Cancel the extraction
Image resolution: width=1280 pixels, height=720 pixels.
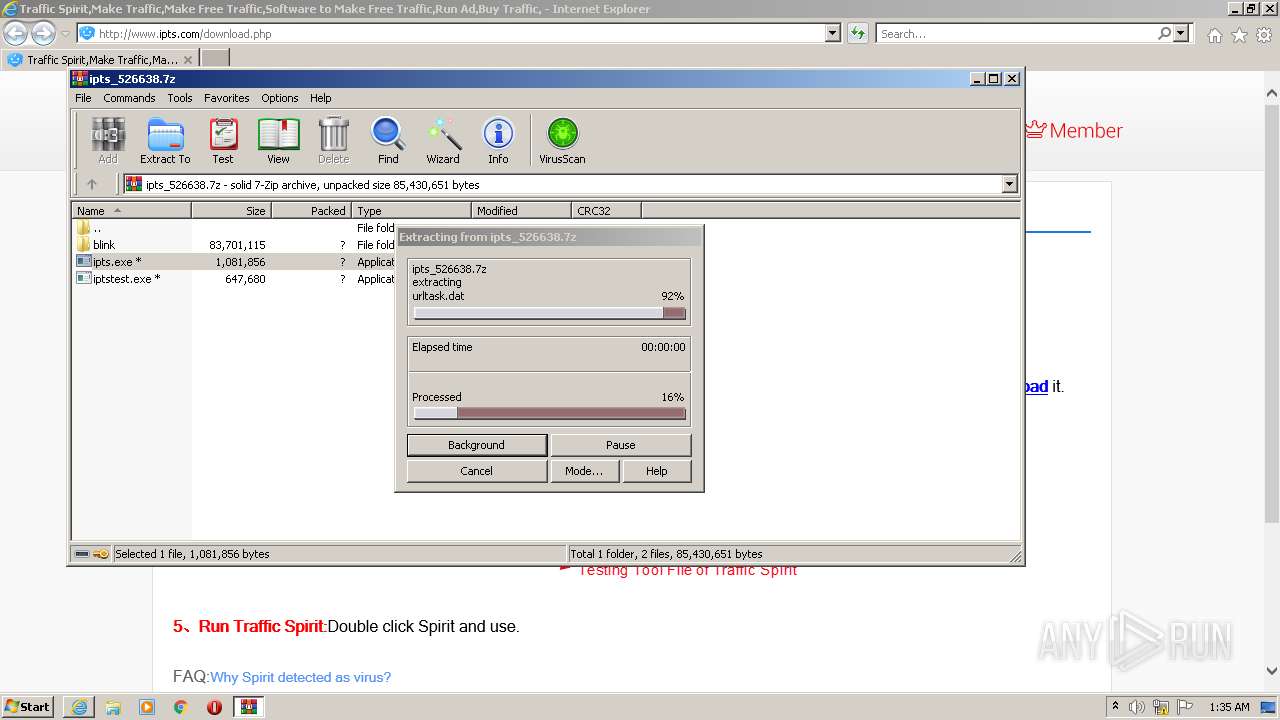tap(476, 471)
